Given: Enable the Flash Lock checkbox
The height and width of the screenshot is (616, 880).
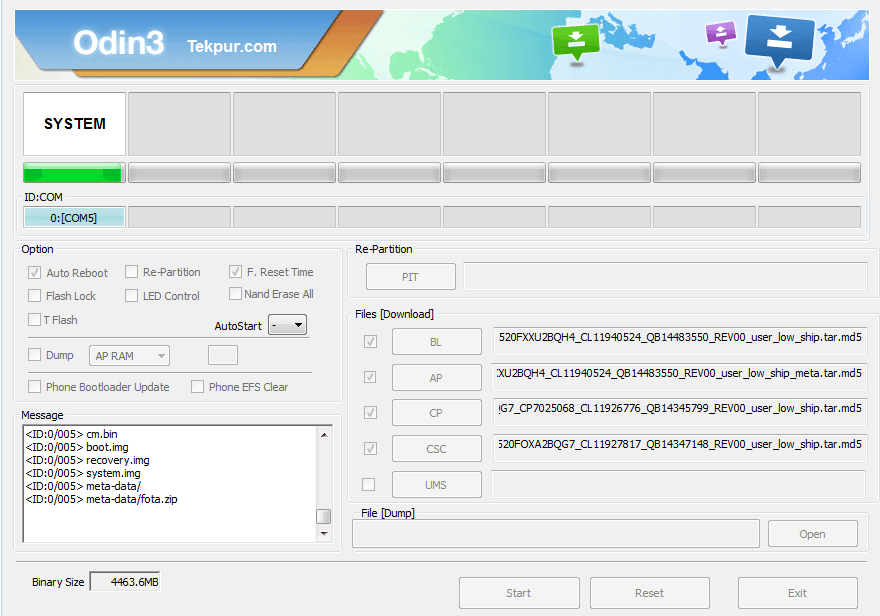Looking at the screenshot, I should (x=35, y=296).
